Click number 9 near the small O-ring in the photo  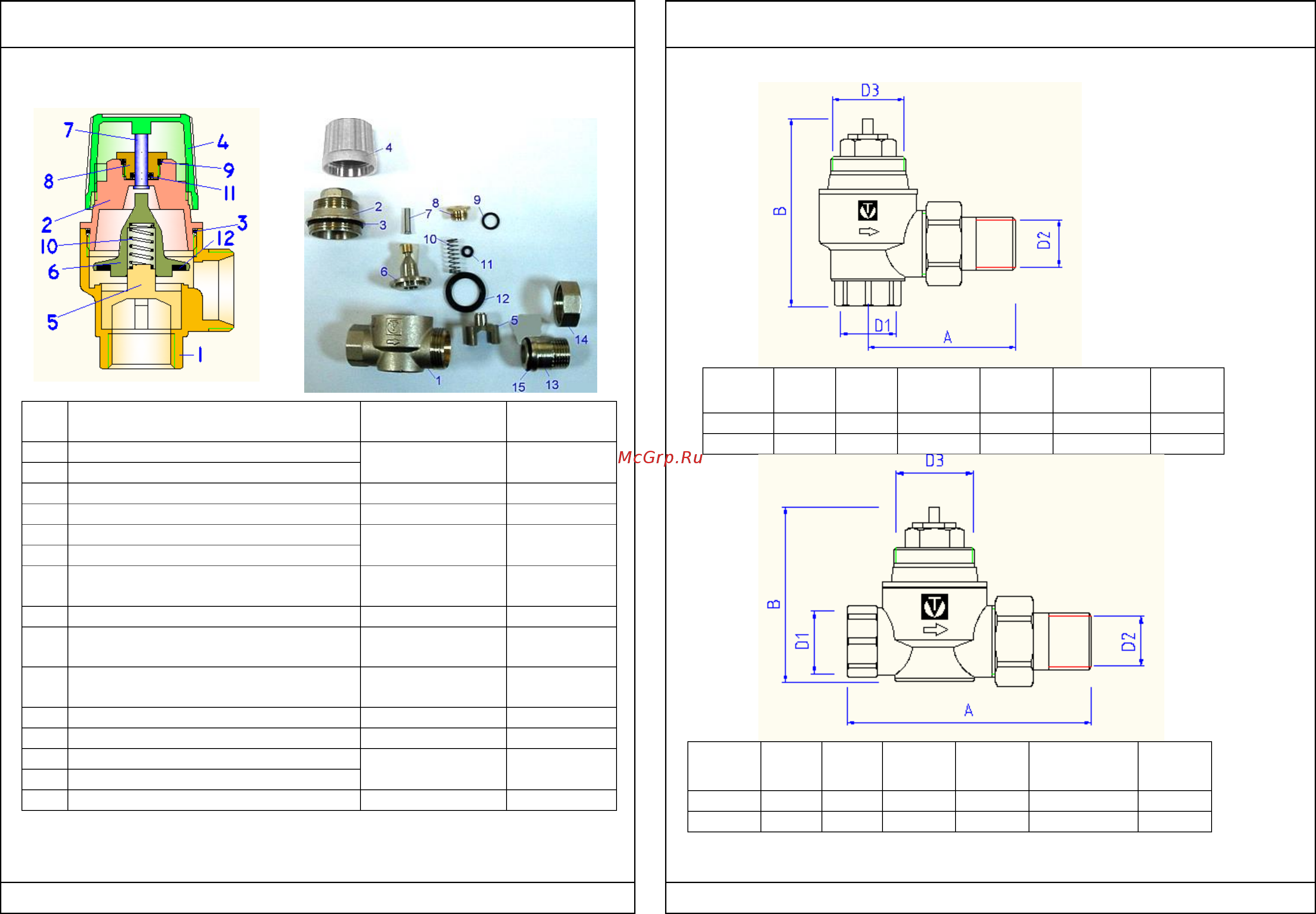point(477,200)
